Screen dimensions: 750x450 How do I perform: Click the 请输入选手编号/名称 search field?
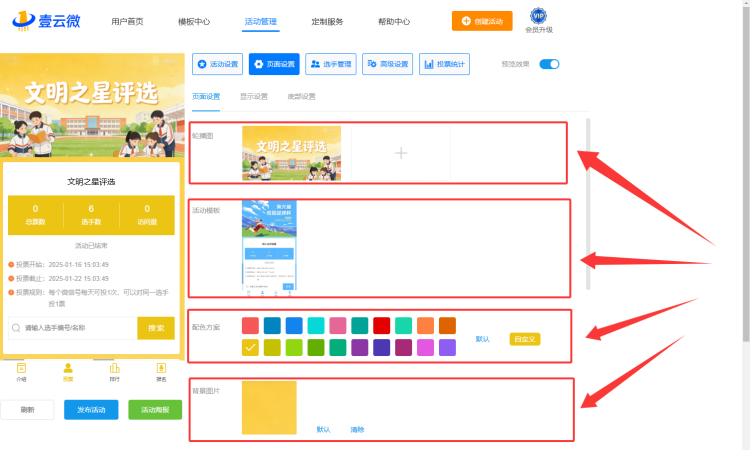click(x=73, y=328)
